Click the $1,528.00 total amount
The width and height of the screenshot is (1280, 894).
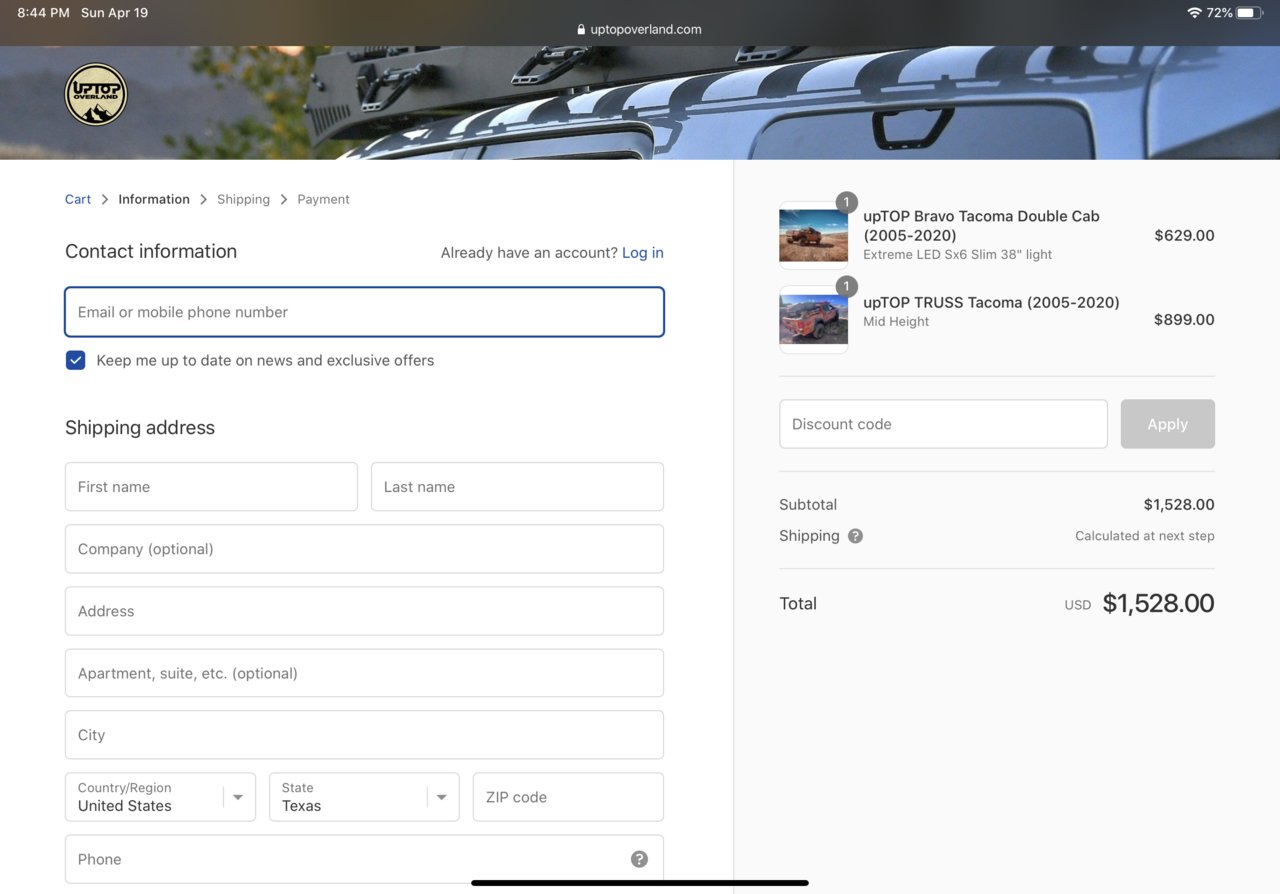1158,603
